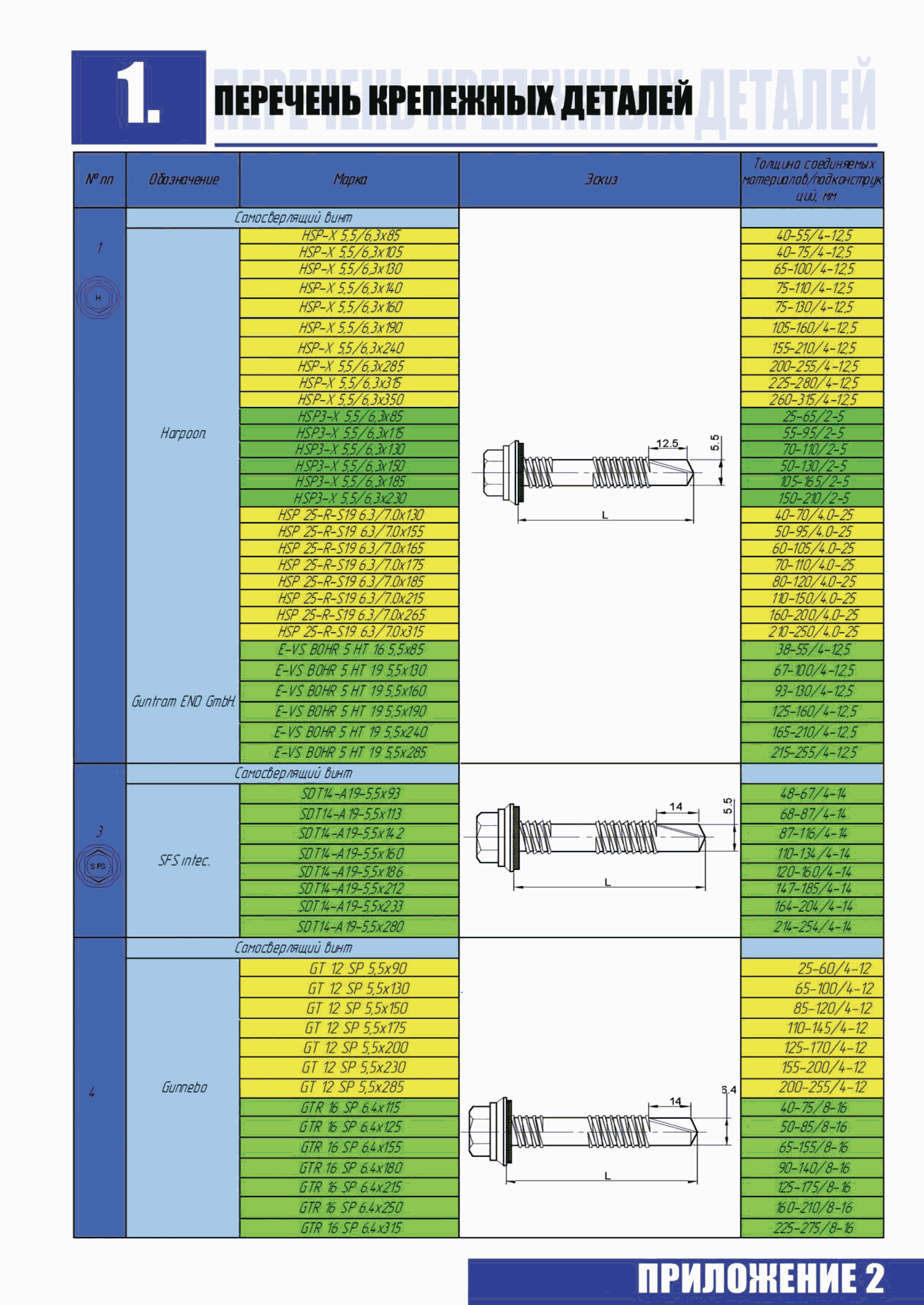Viewport: 924px width, 1305px height.
Task: Select the SDT14-A19-5,5x186 cell
Action: [349, 872]
